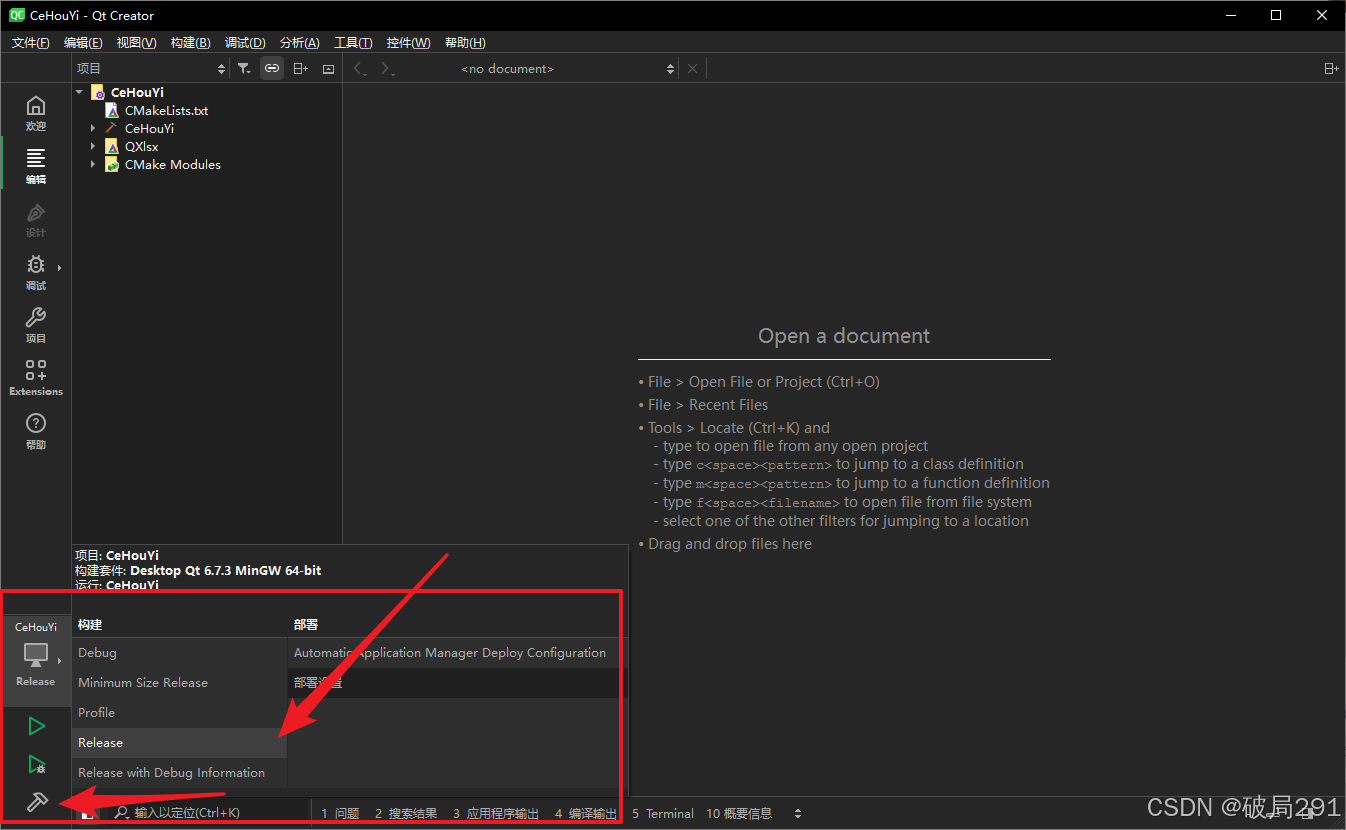Choose the Release build configuration
This screenshot has height=830, width=1346.
pyautogui.click(x=179, y=742)
